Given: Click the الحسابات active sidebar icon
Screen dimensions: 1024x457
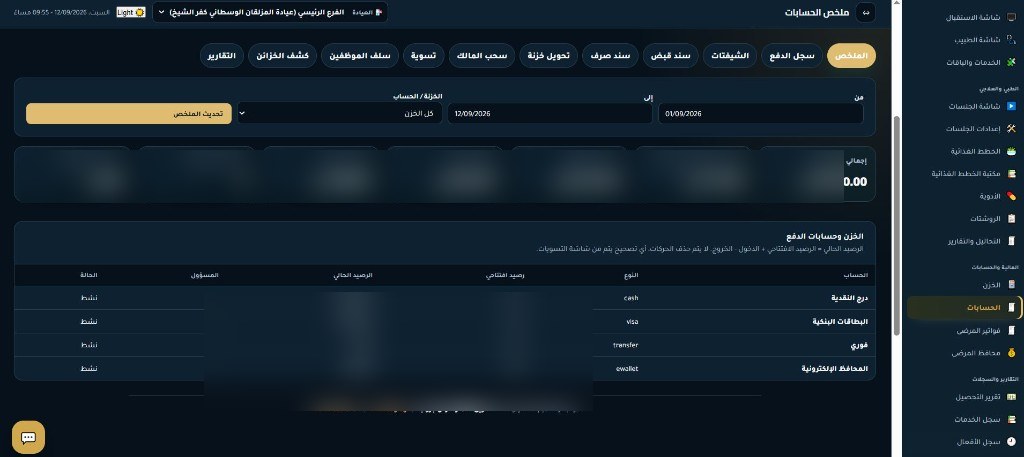Looking at the screenshot, I should 1011,307.
